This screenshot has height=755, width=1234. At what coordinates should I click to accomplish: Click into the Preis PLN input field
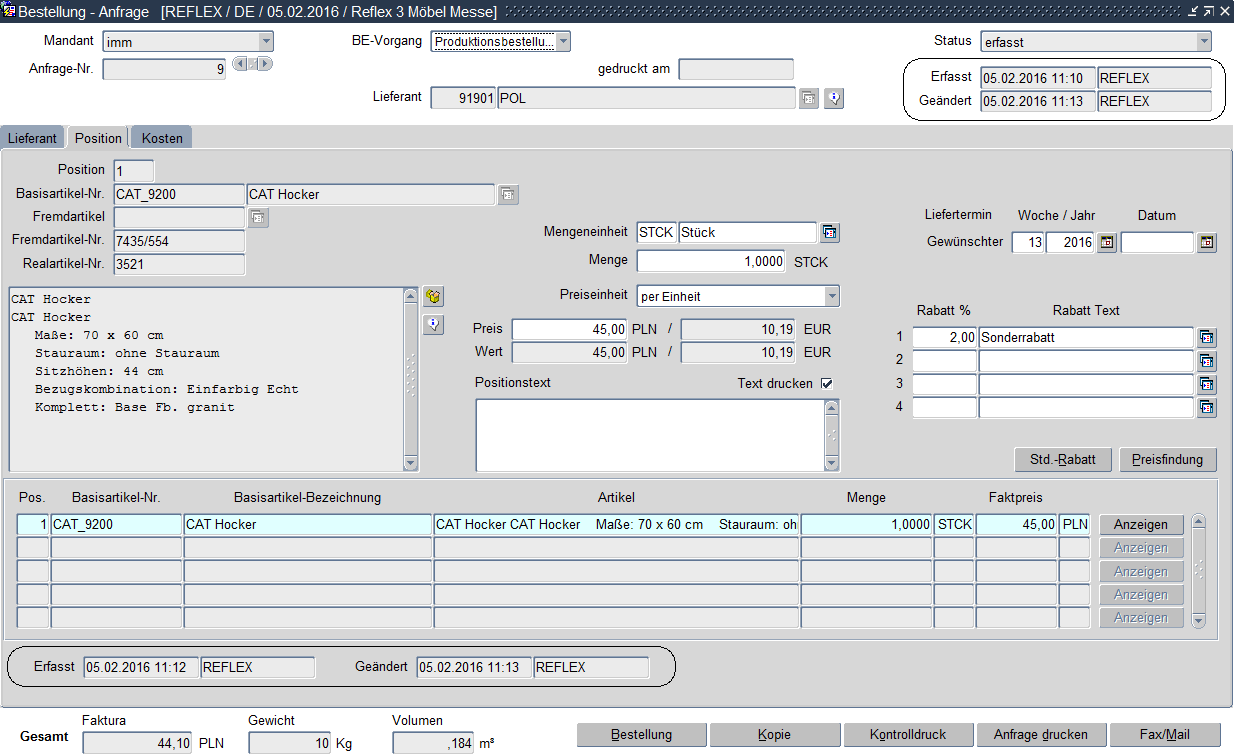tap(570, 330)
